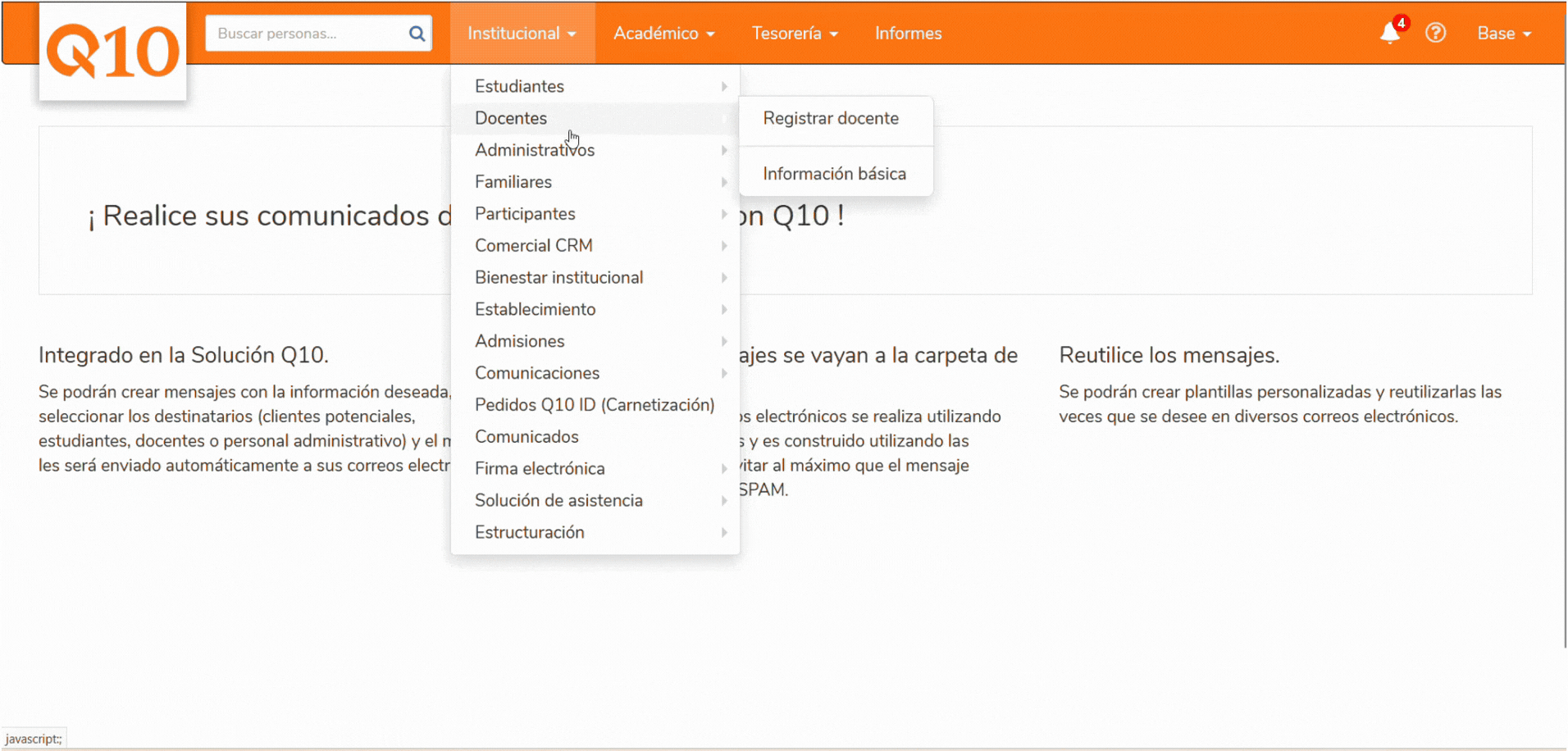Click the Estructuración submenu arrow
1568x751 pixels.
tap(724, 533)
